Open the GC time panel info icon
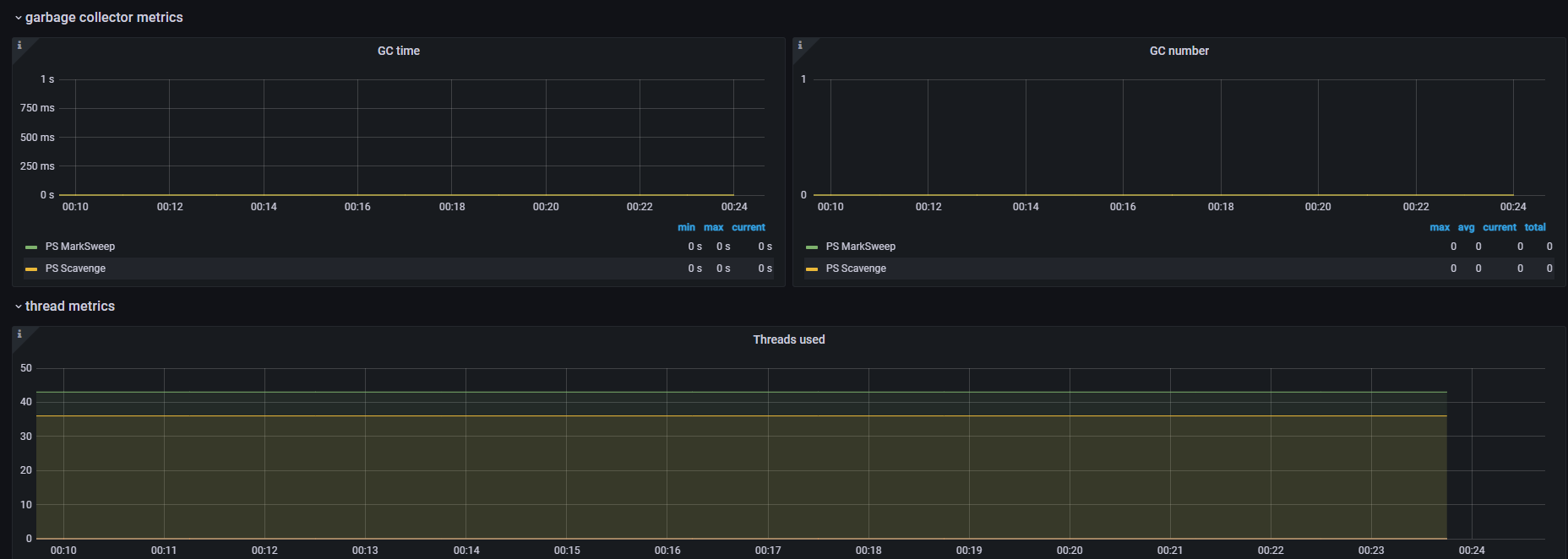 (x=19, y=46)
